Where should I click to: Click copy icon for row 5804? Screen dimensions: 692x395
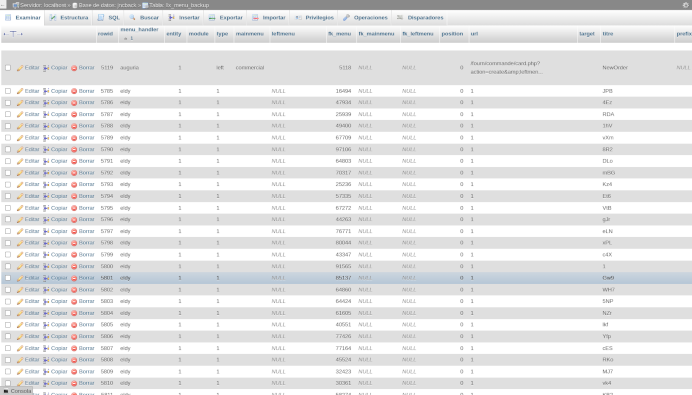point(46,313)
